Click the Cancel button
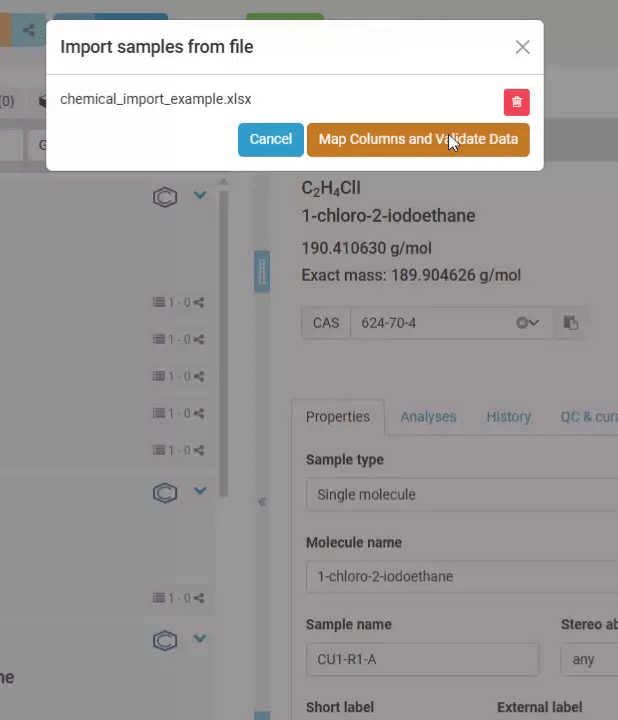Screen dimensions: 618x720 pyautogui.click(x=270, y=139)
